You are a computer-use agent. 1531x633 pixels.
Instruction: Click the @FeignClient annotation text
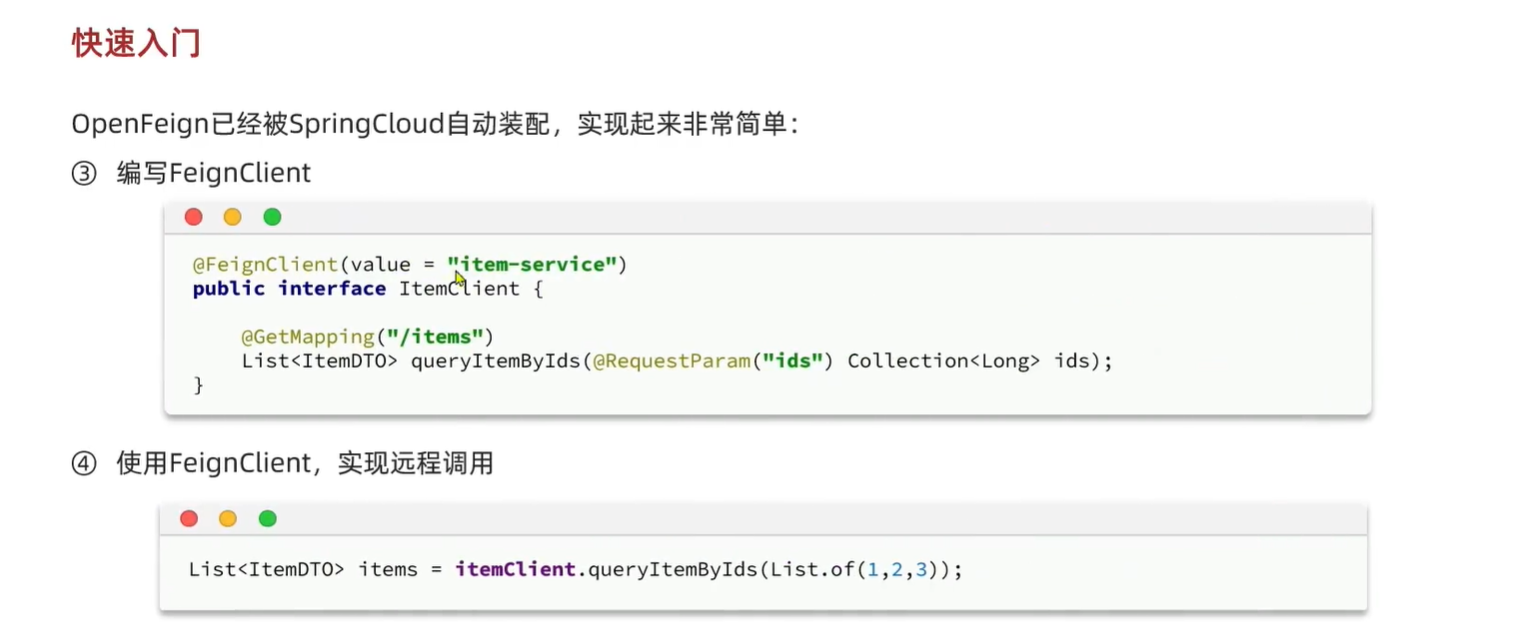tap(266, 264)
